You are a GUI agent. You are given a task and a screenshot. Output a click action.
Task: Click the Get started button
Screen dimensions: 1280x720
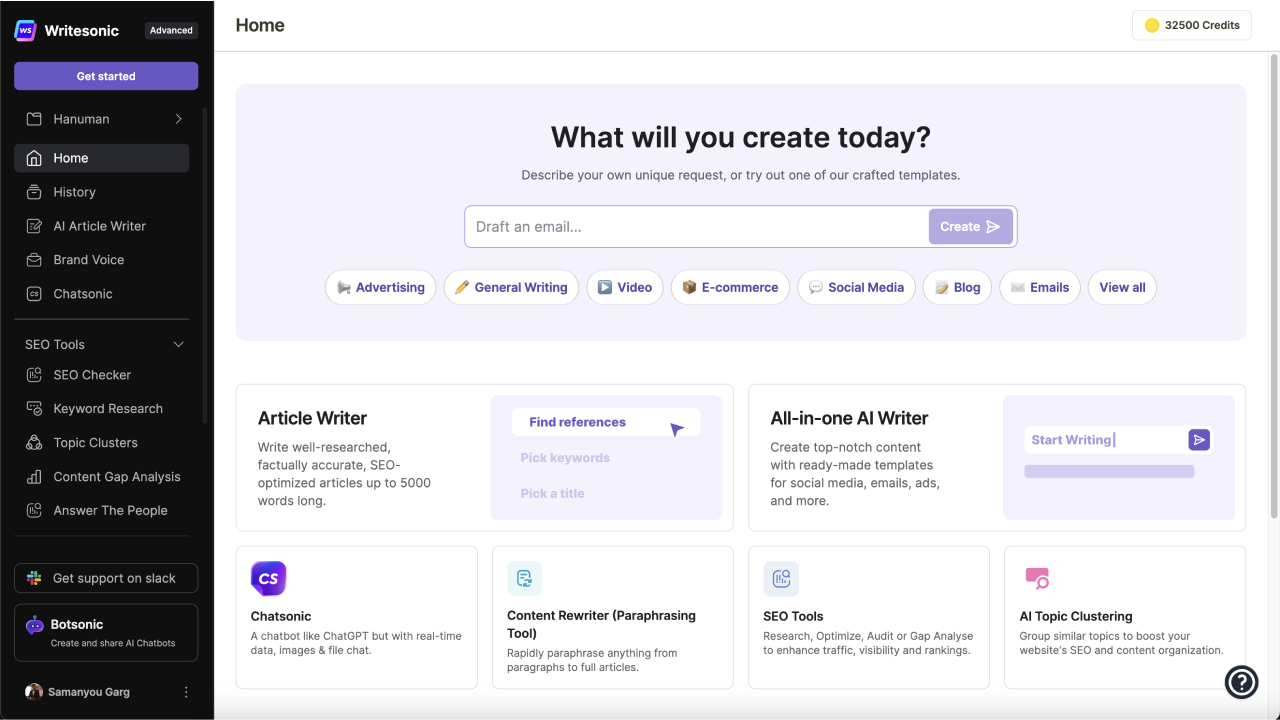[106, 76]
